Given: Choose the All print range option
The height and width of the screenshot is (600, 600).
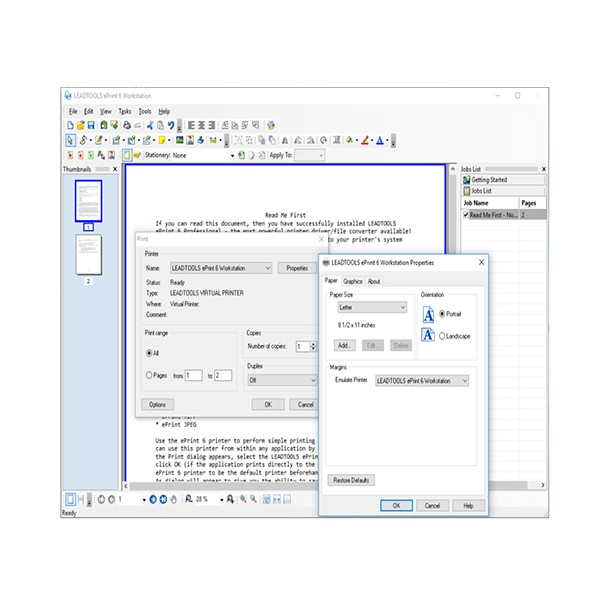Looking at the screenshot, I should point(150,353).
